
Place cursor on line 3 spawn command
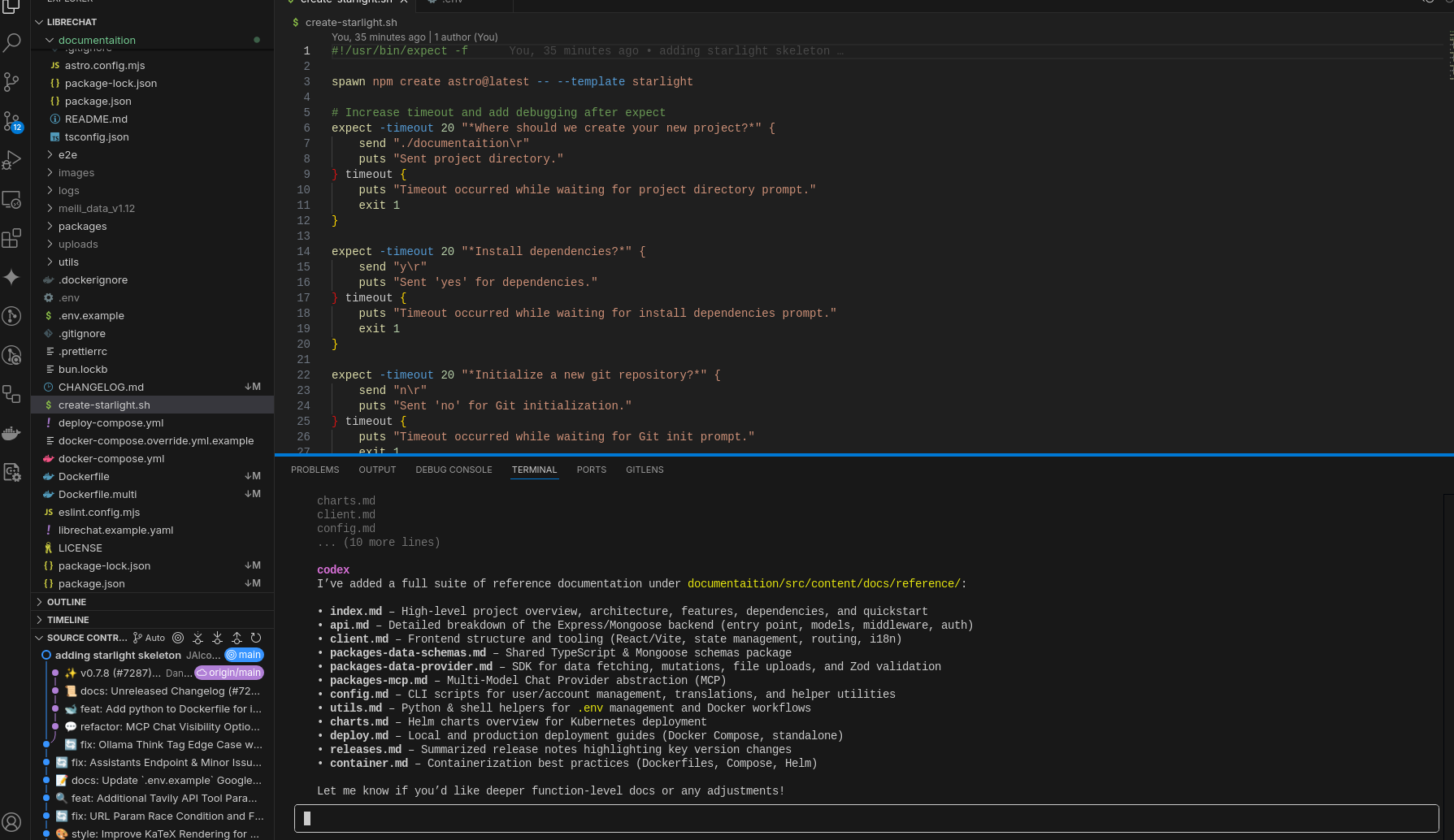(x=512, y=81)
